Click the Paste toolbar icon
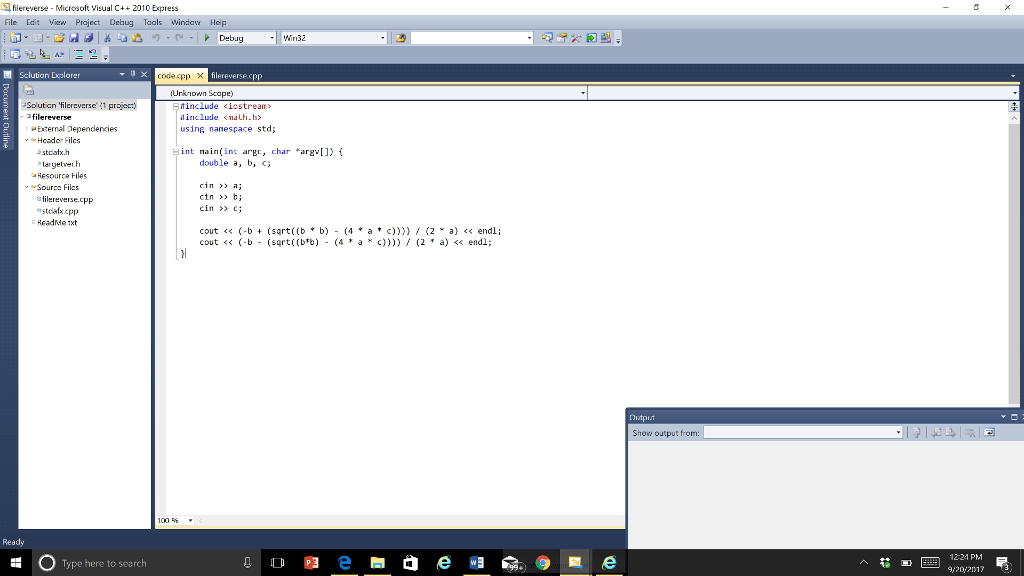 pos(137,38)
